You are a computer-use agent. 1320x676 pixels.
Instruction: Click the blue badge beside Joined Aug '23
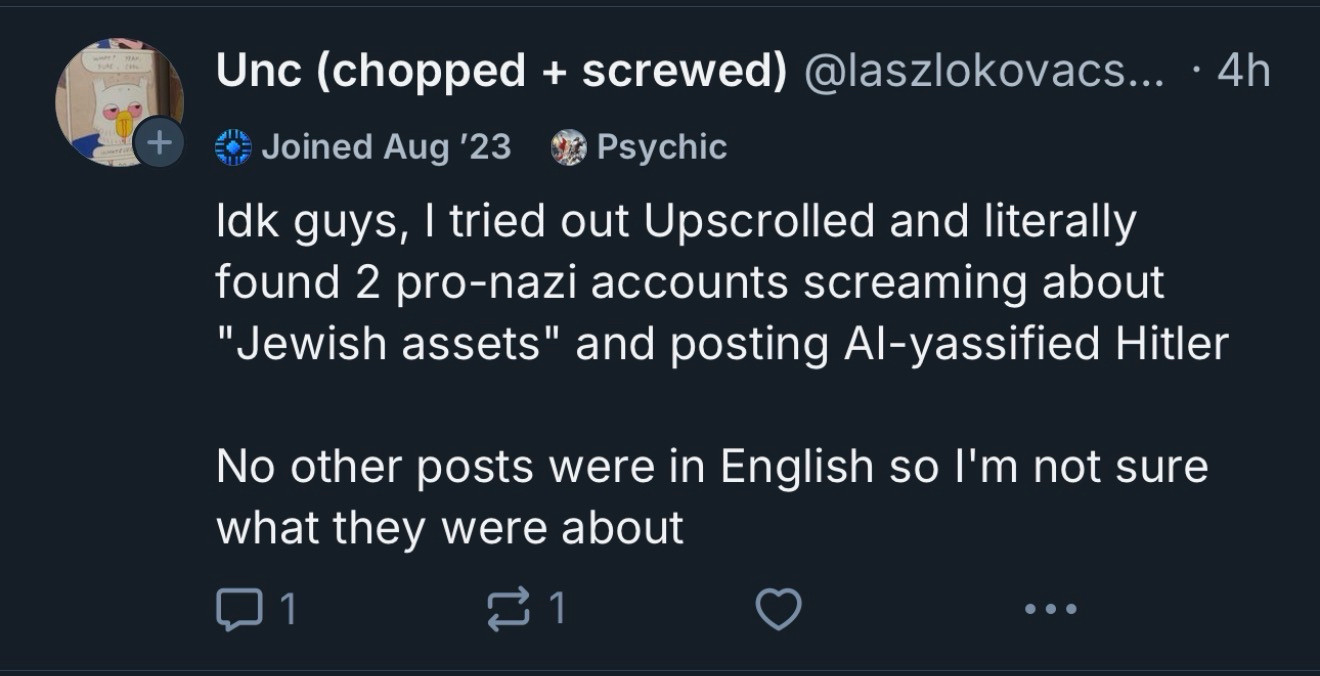click(x=233, y=148)
